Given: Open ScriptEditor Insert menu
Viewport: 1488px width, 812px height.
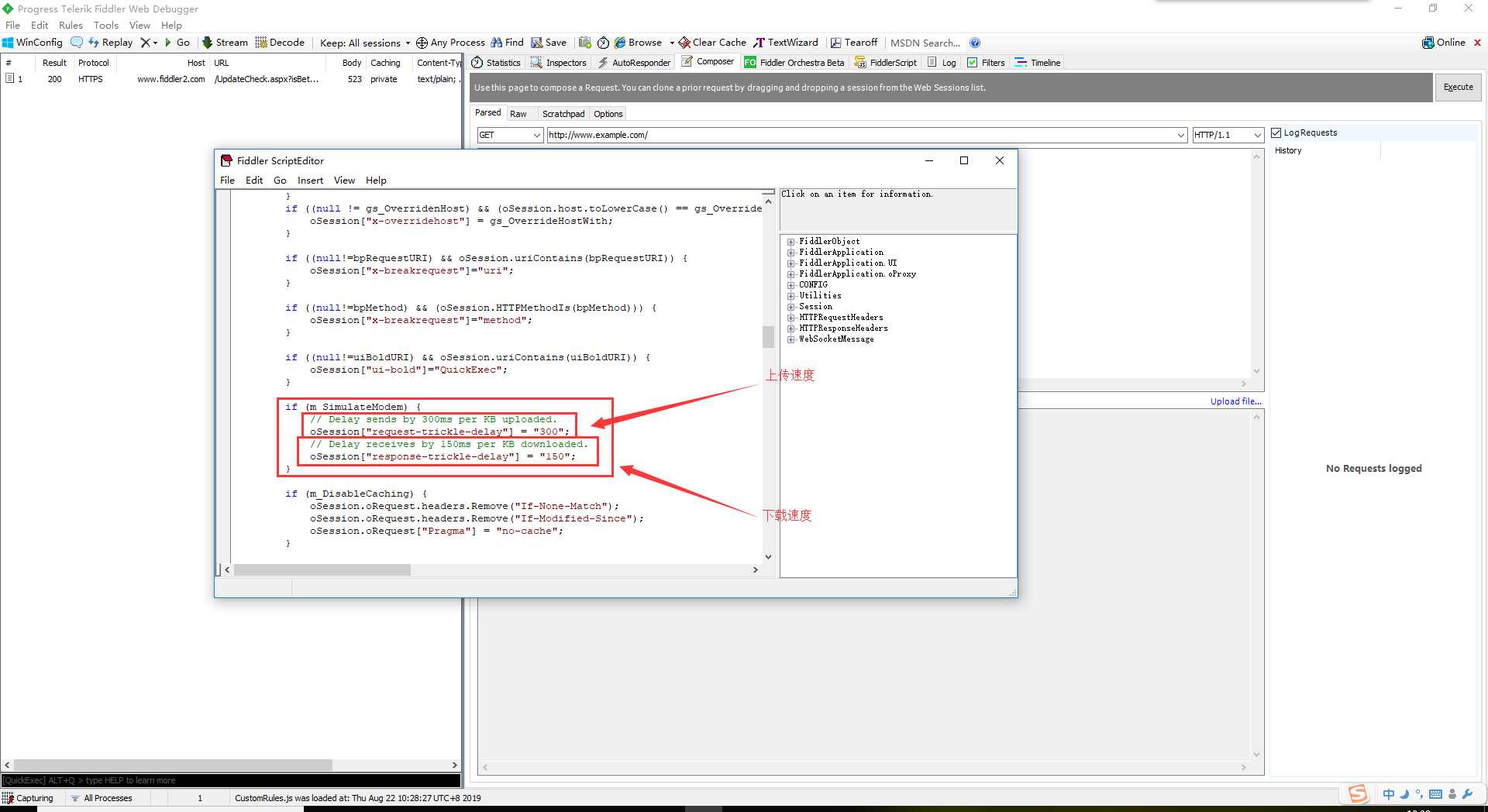Looking at the screenshot, I should (310, 181).
